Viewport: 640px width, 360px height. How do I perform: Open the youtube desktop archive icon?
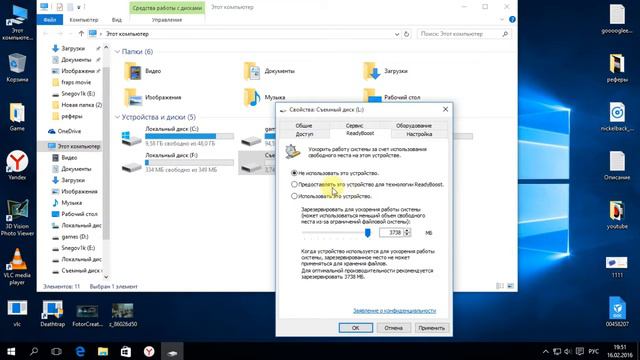coord(617,215)
